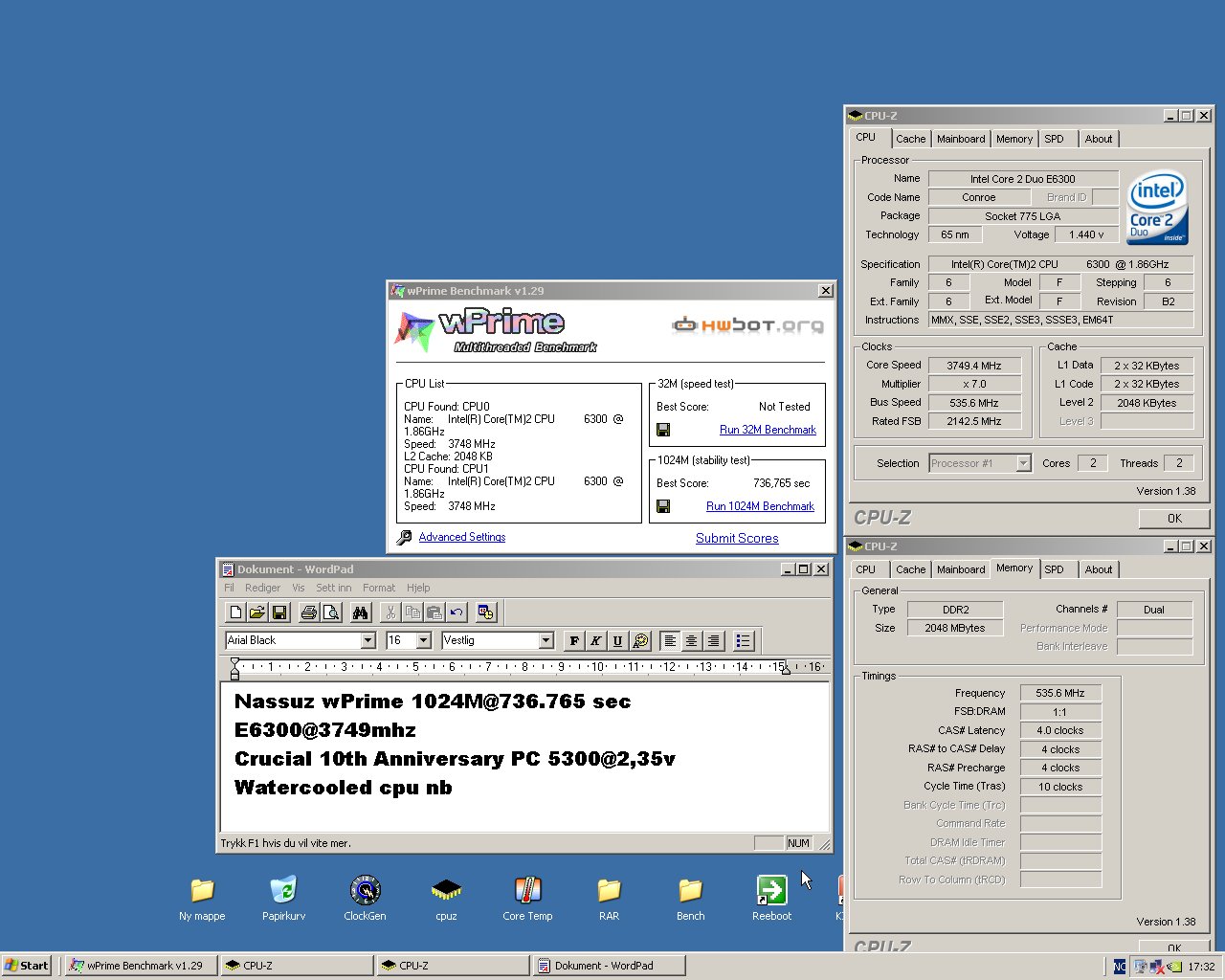This screenshot has width=1225, height=980.
Task: Open About tab in upper CPU-Z
Action: tap(1099, 139)
